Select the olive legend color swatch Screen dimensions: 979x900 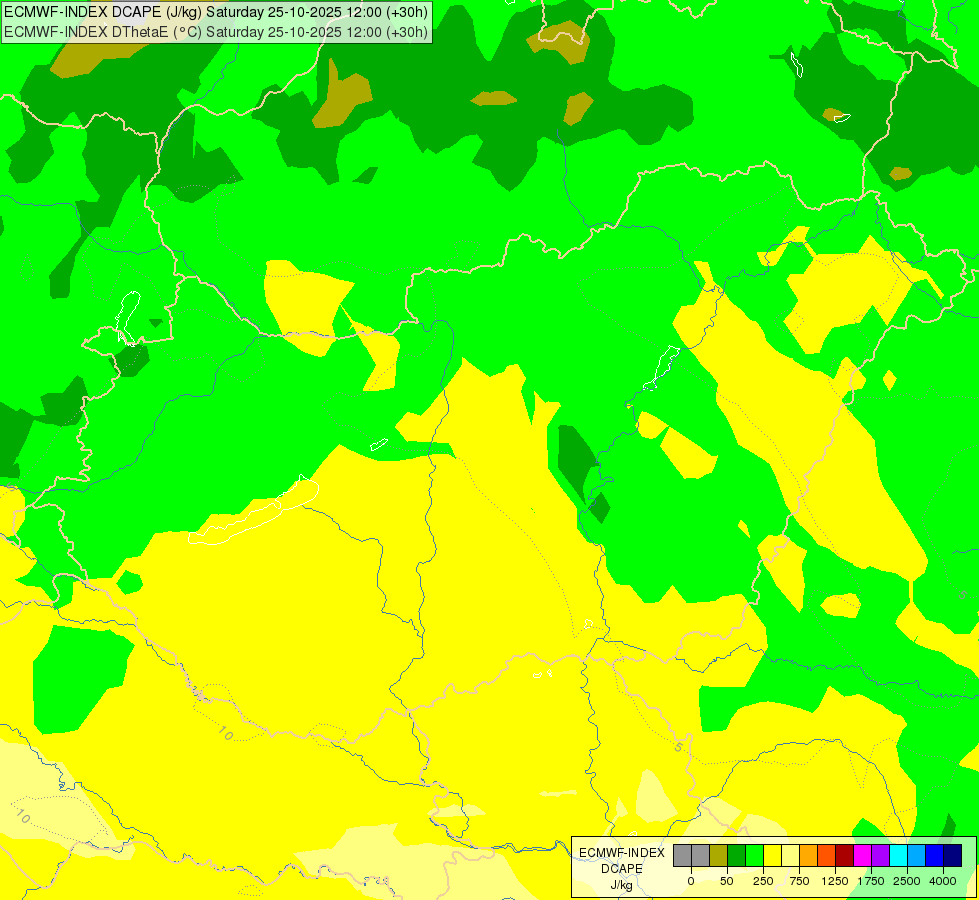coord(718,856)
